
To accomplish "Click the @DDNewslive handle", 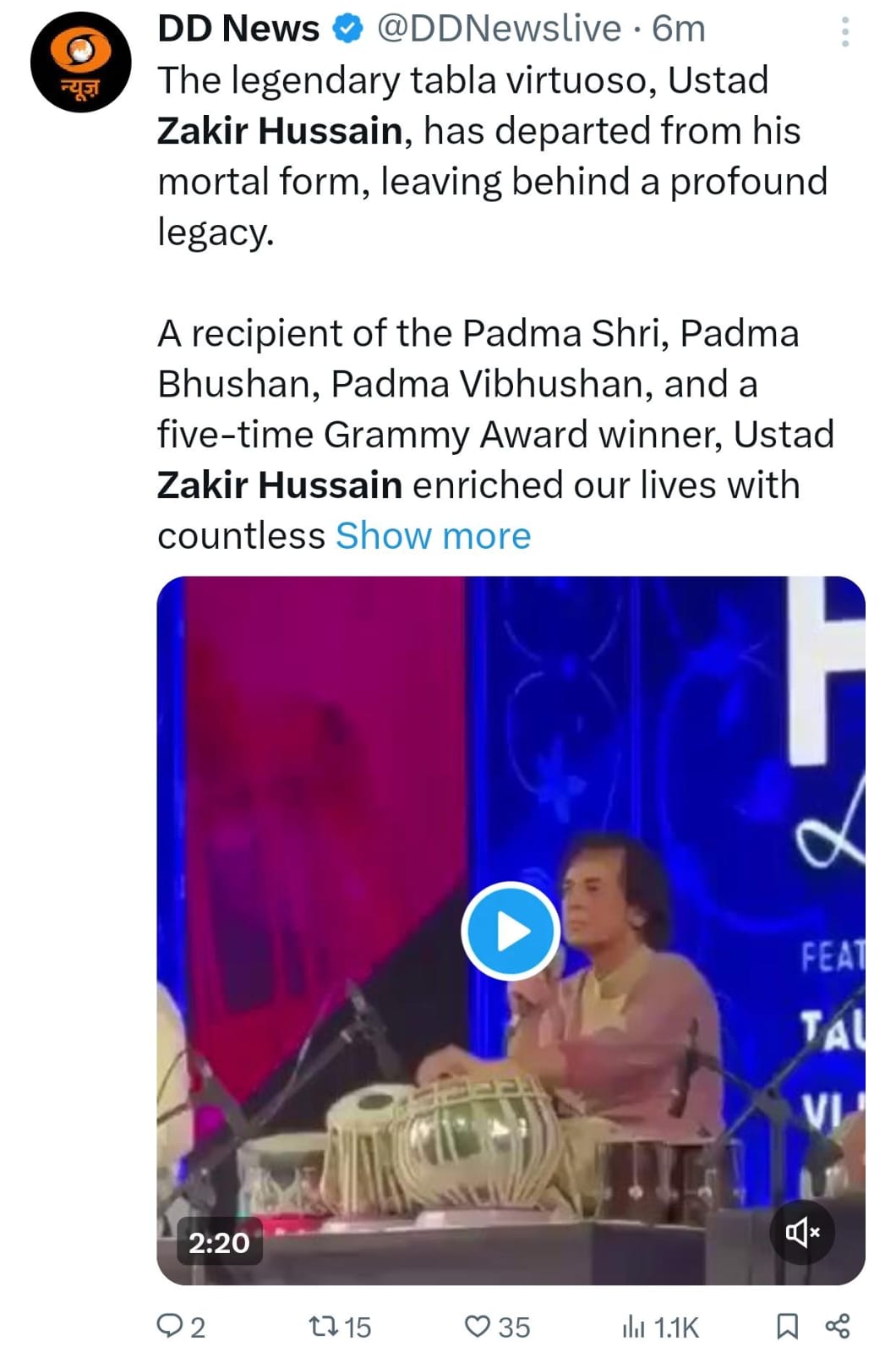I will [499, 30].
